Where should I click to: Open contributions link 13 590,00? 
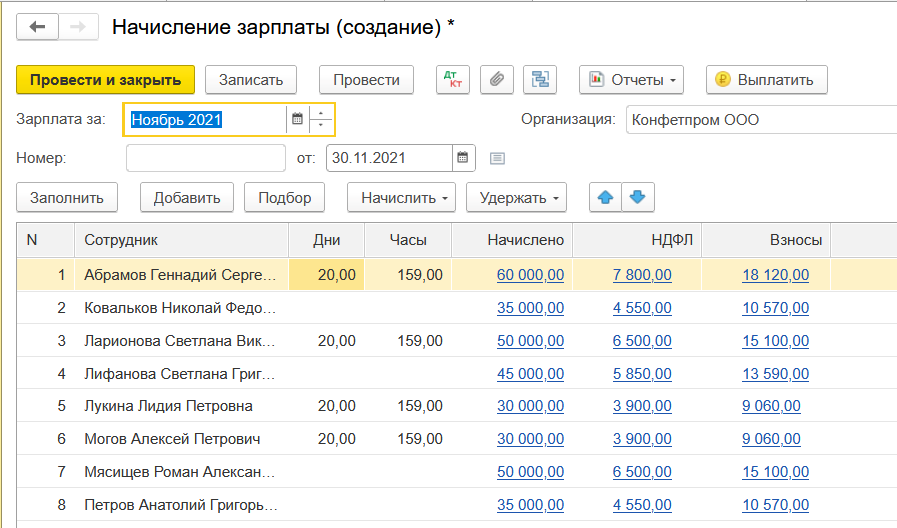click(x=775, y=374)
